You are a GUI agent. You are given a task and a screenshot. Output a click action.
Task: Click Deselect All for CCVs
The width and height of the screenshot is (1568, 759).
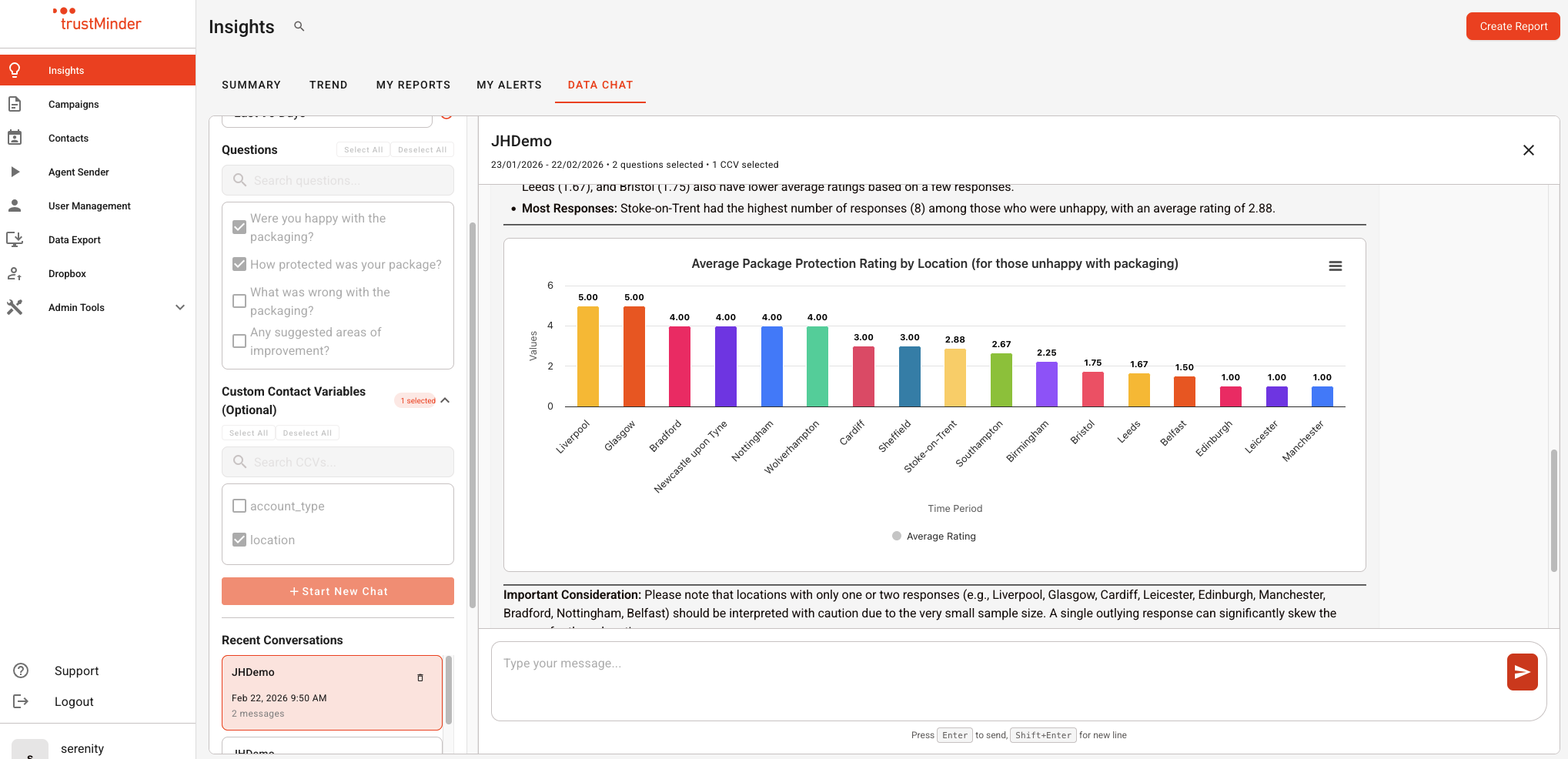[307, 433]
